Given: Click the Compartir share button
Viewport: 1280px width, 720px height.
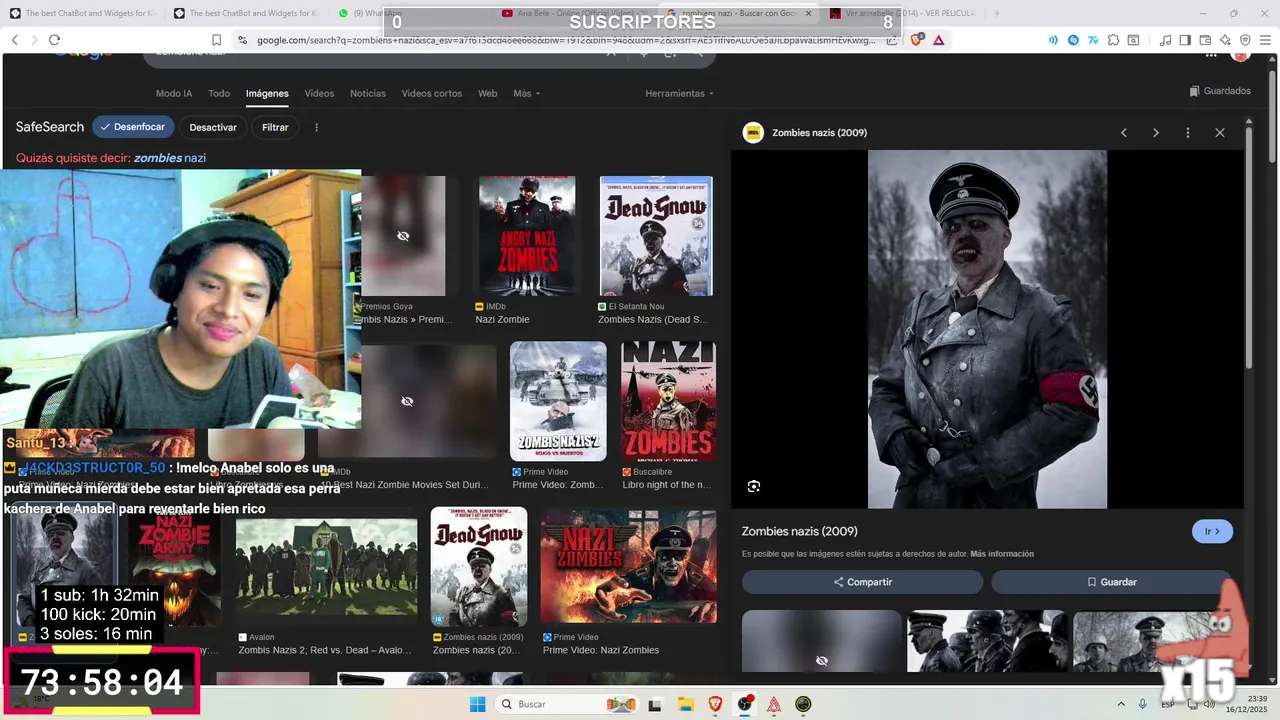Looking at the screenshot, I should click(862, 582).
